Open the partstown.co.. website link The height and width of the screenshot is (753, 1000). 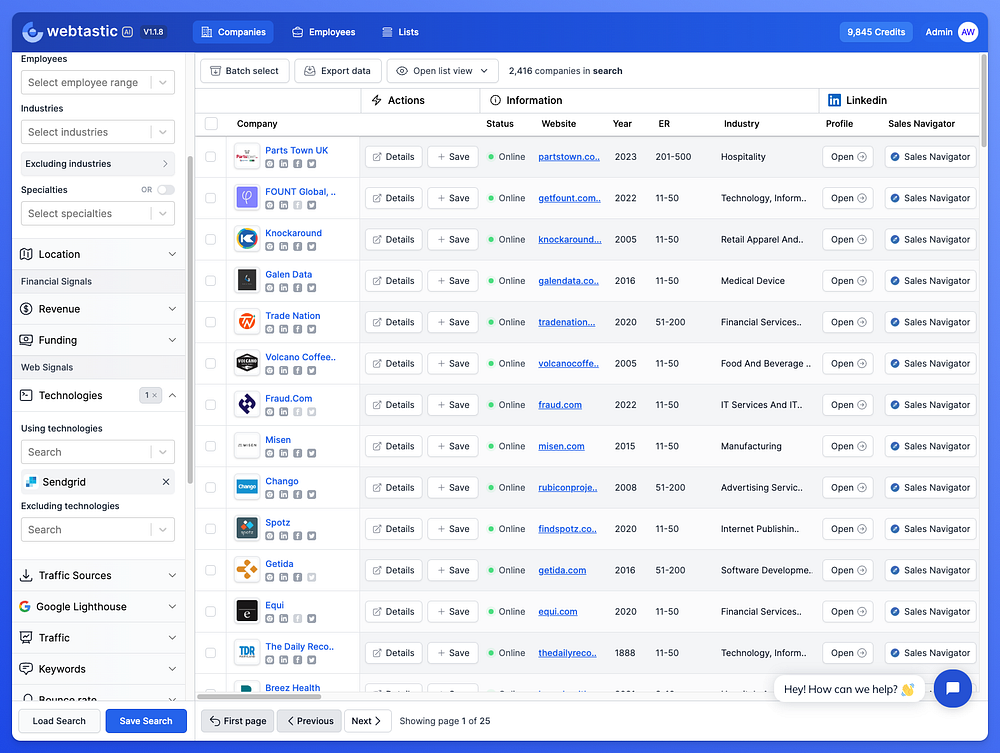point(569,157)
